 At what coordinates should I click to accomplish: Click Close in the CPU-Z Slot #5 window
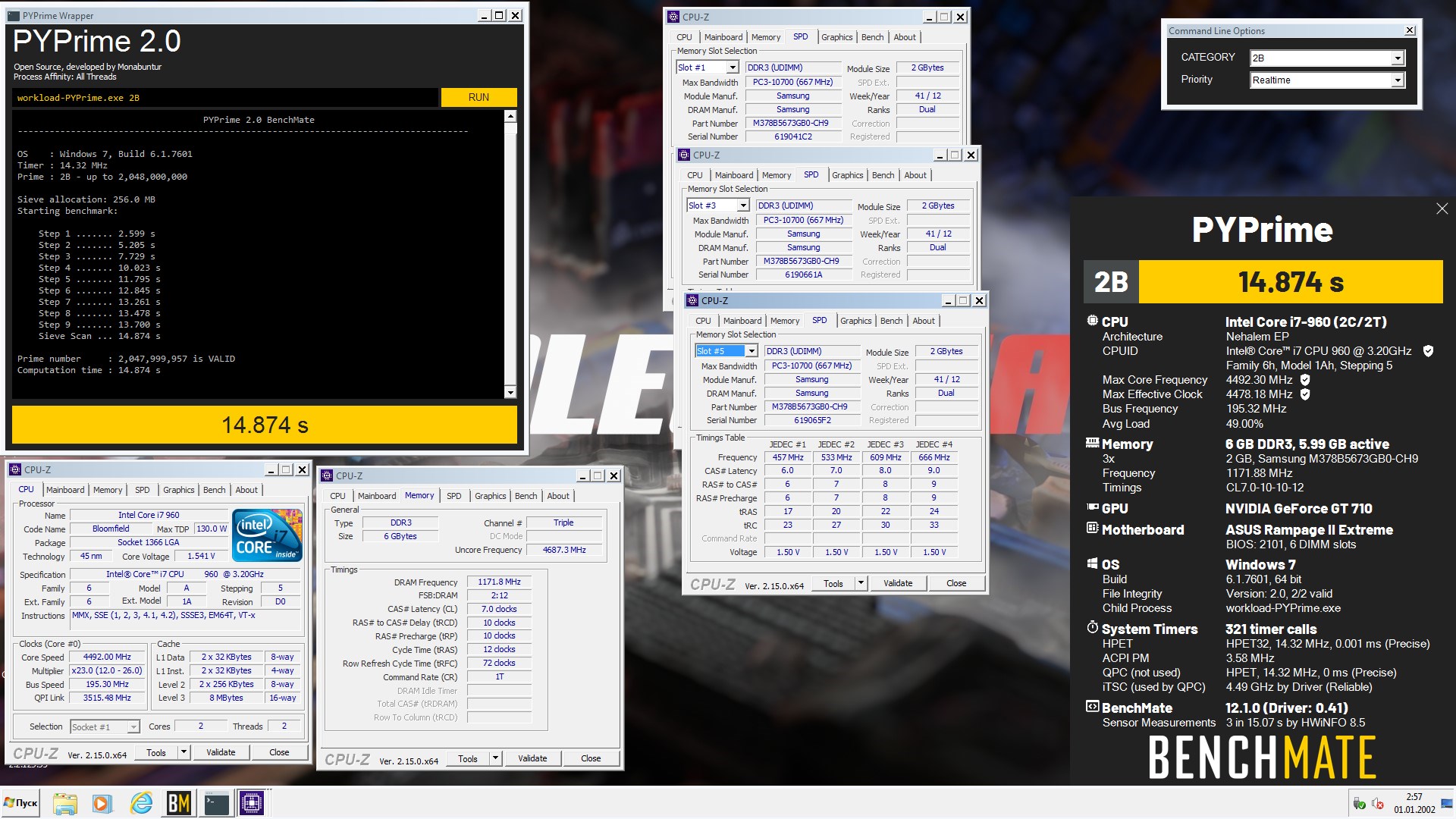[956, 583]
